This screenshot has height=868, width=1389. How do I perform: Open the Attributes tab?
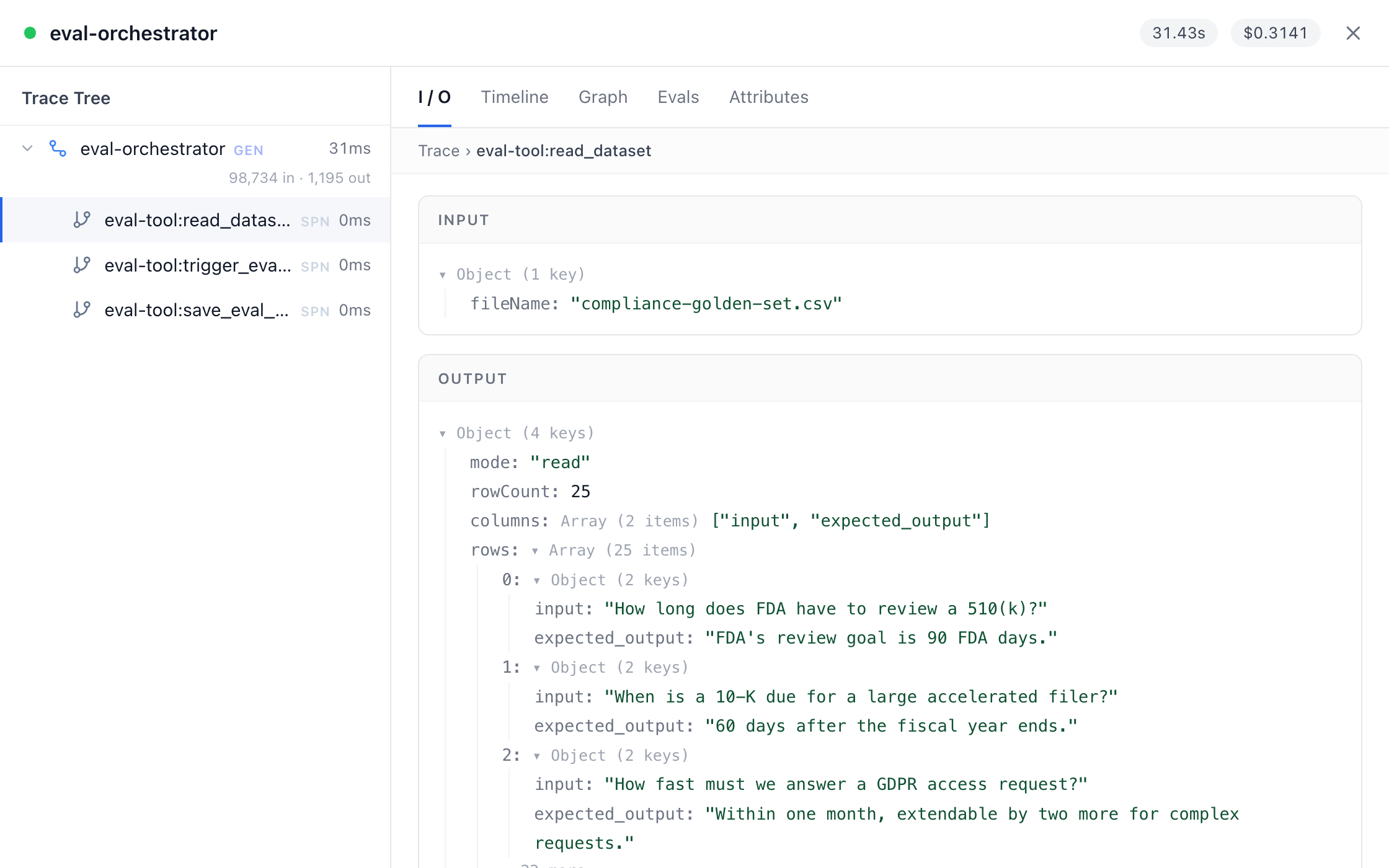point(769,97)
